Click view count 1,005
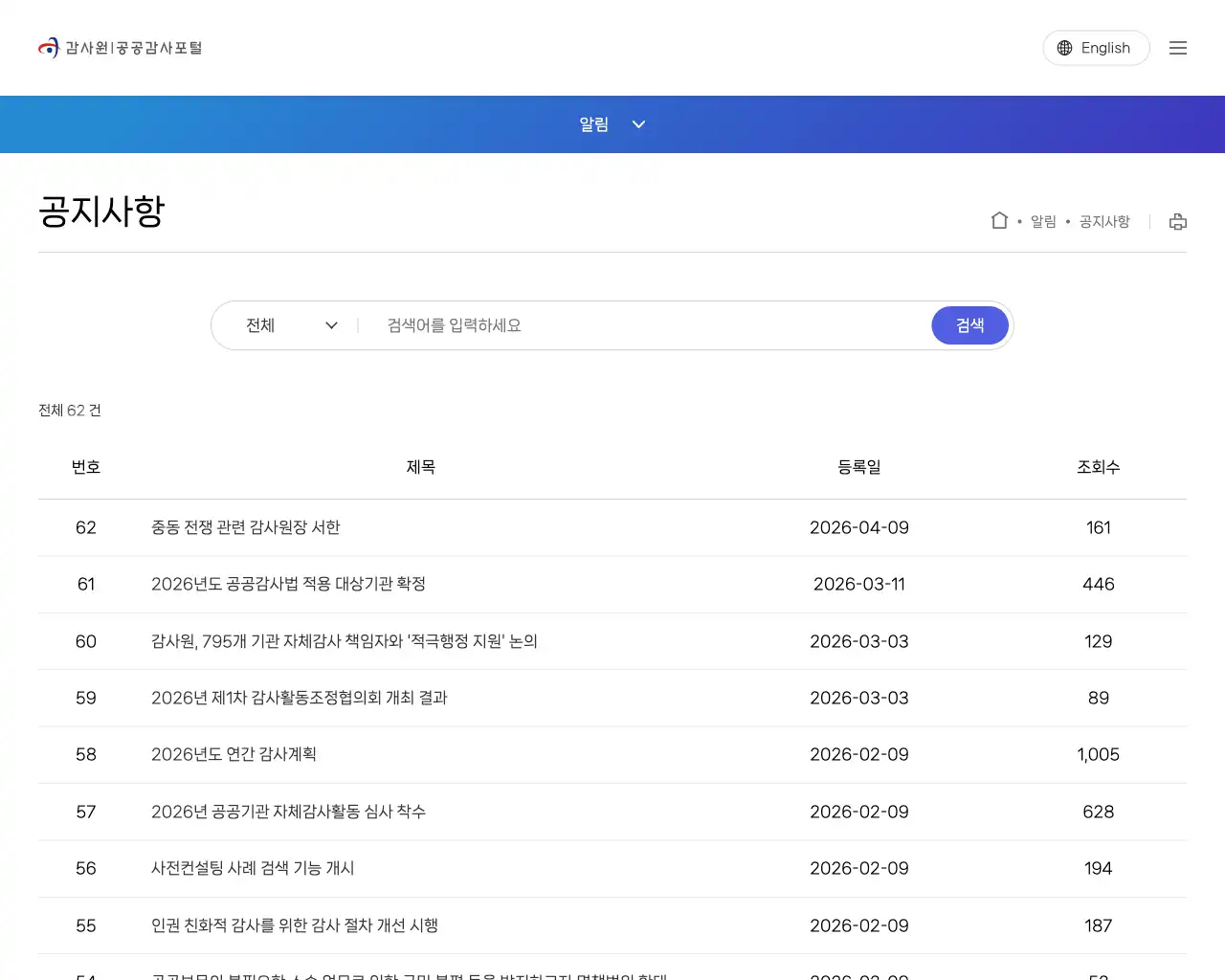The width and height of the screenshot is (1225, 980). click(1099, 754)
